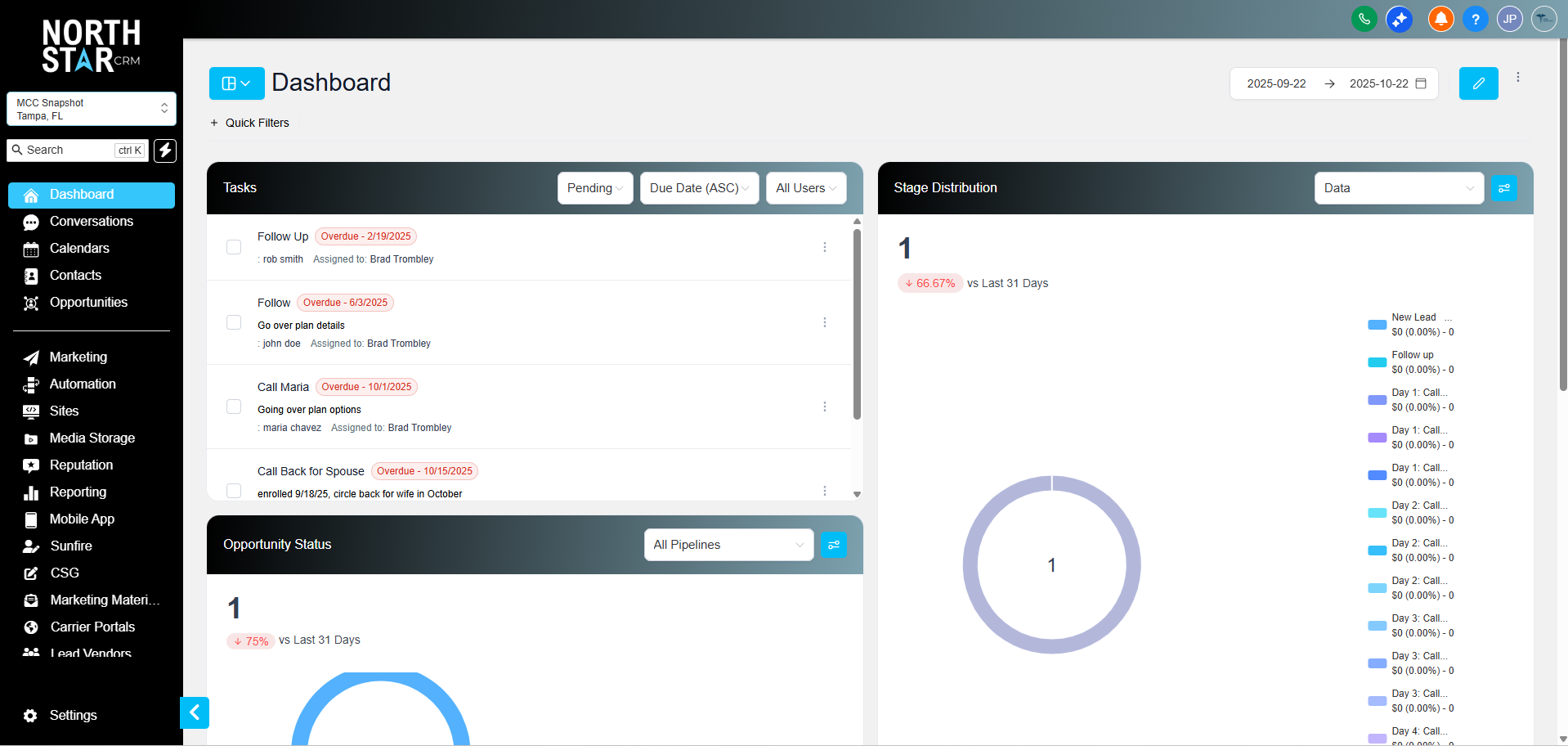Viewport: 1568px width, 746px height.
Task: Open the green phone dialer icon
Action: 1364,19
